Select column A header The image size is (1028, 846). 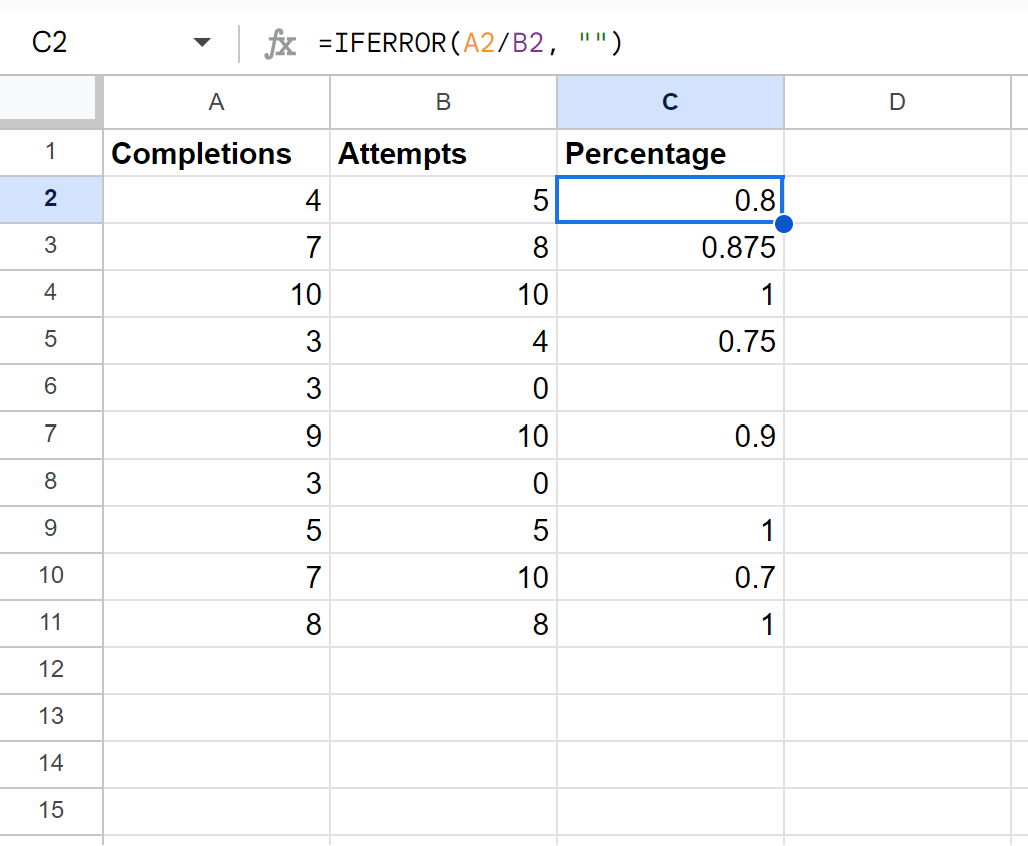pos(216,102)
